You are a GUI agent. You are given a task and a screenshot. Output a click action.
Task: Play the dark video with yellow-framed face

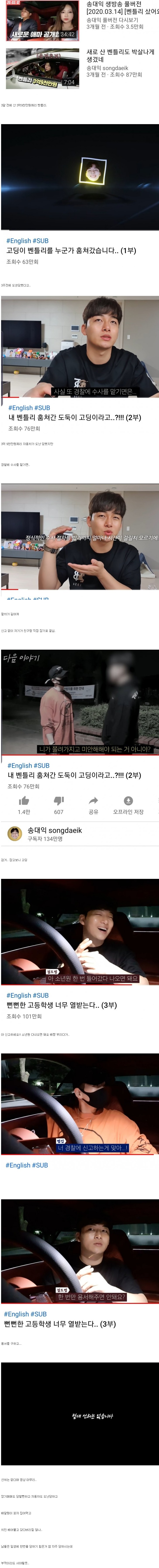coord(80,177)
